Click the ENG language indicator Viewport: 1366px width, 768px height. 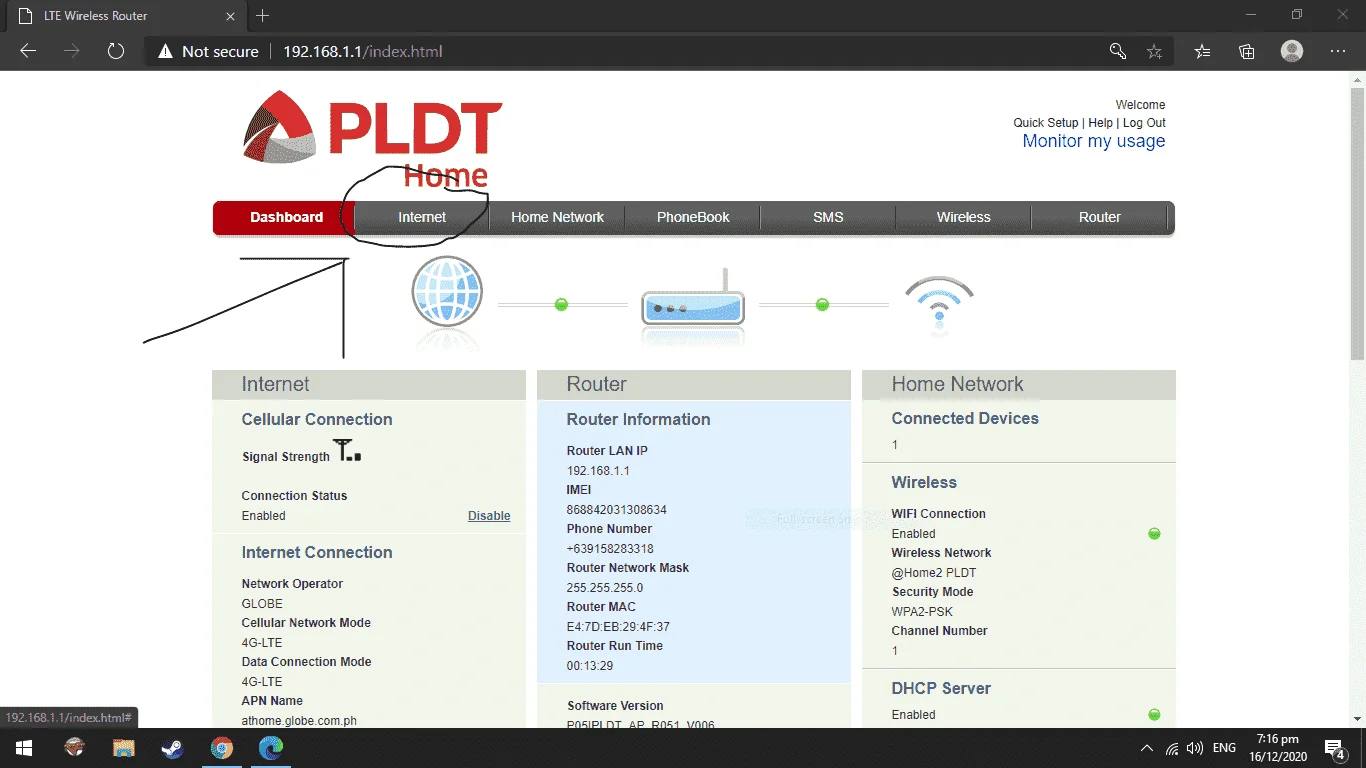point(1224,748)
